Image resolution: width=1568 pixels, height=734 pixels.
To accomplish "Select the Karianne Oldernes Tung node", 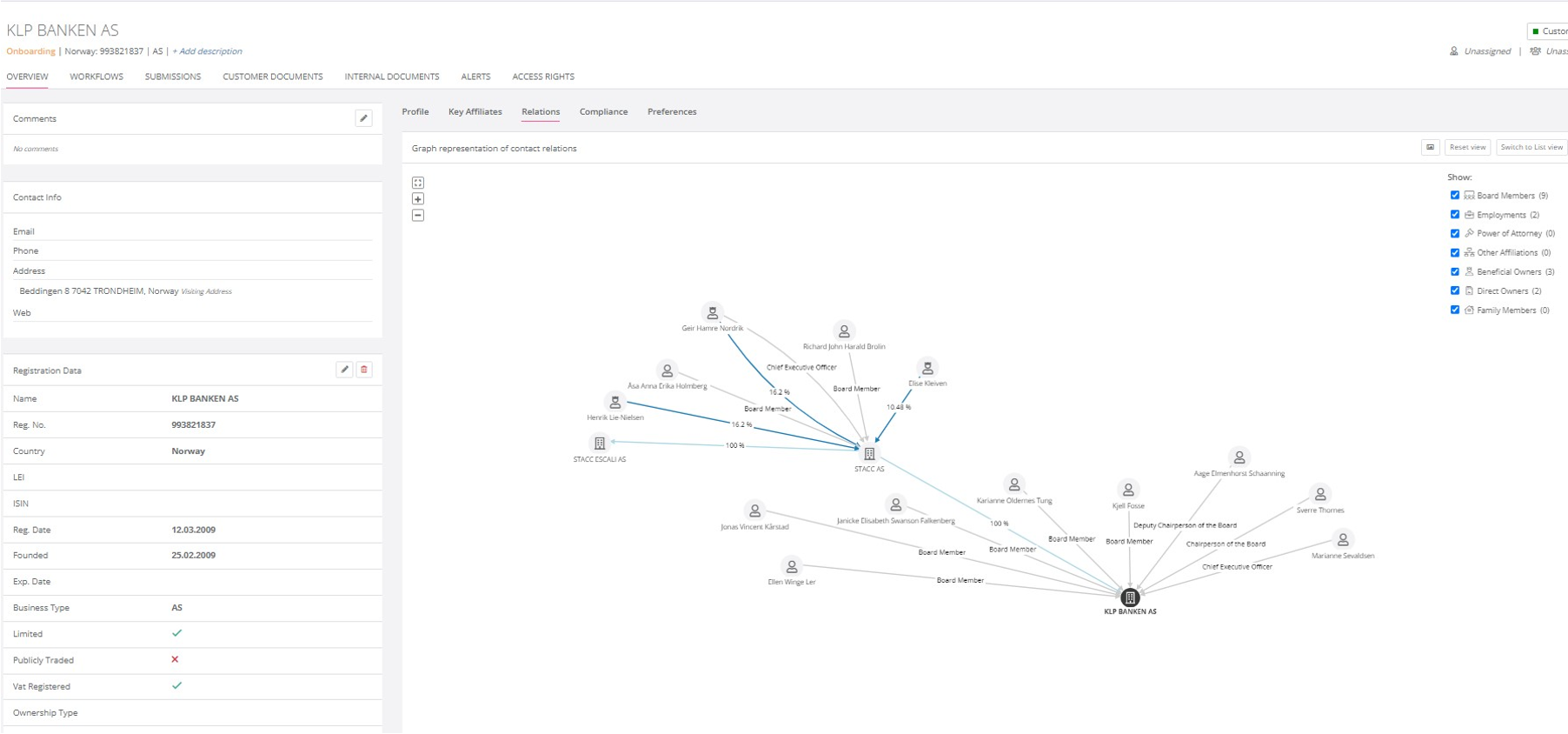I will tap(1014, 484).
